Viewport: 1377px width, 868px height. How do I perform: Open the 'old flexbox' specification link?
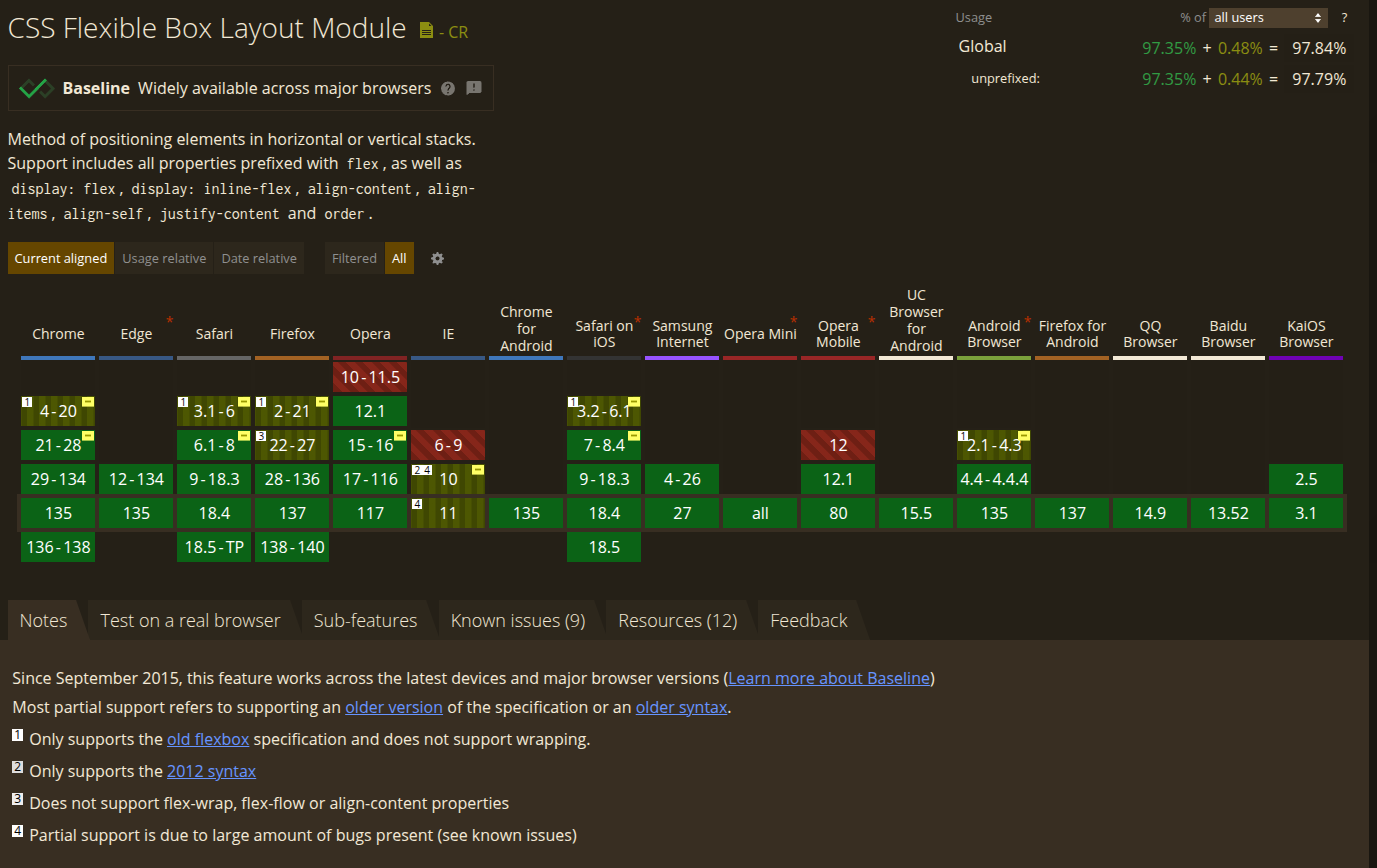click(x=208, y=740)
